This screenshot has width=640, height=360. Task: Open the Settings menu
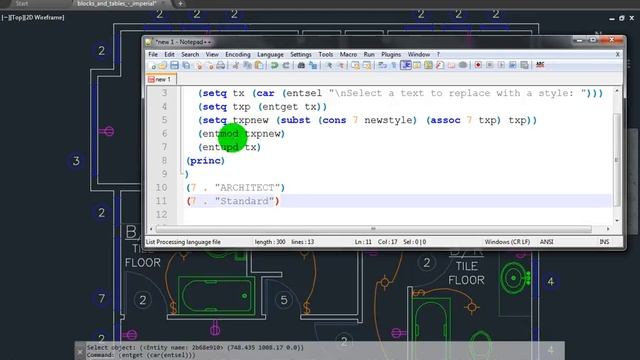pyautogui.click(x=301, y=54)
